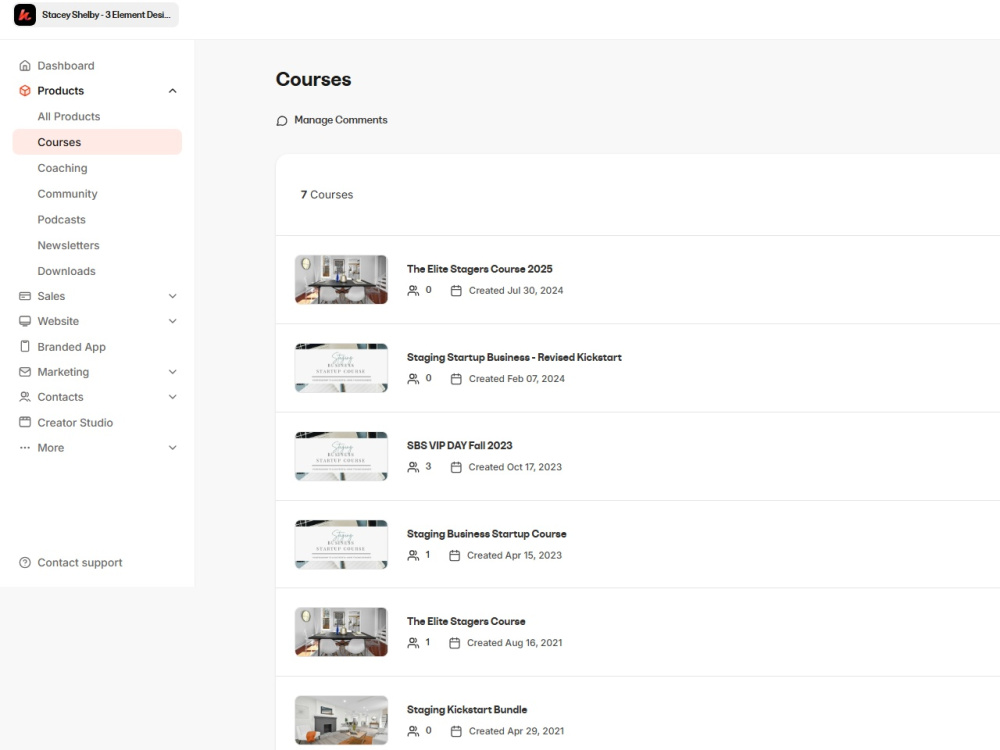The image size is (1000, 750).
Task: Open SBS VIP DAY Fall 2023 title
Action: pyautogui.click(x=460, y=445)
